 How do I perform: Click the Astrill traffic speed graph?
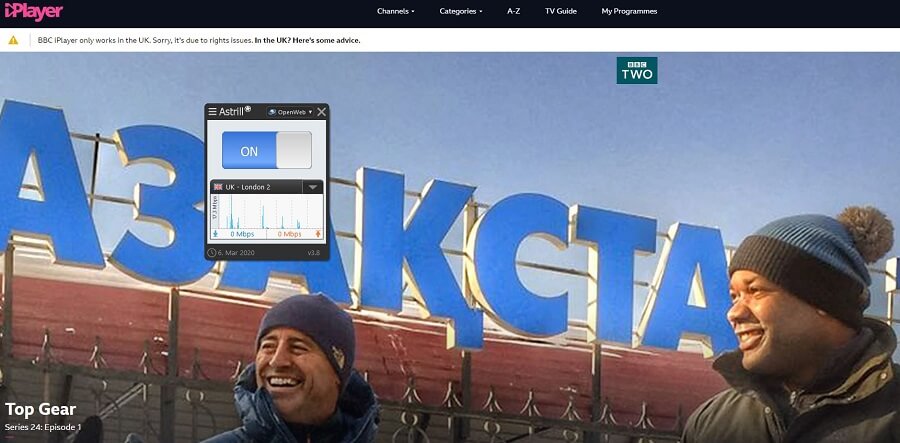coord(267,211)
